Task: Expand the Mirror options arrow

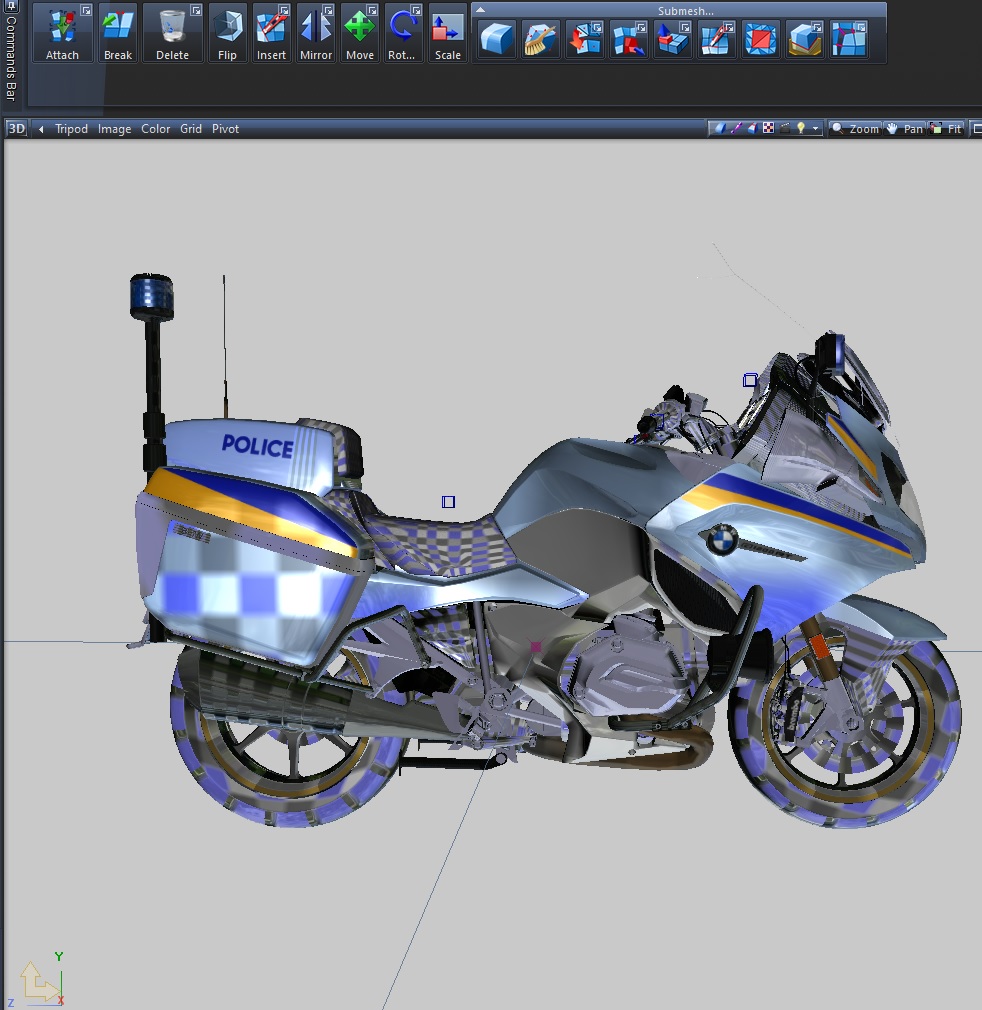Action: [328, 10]
